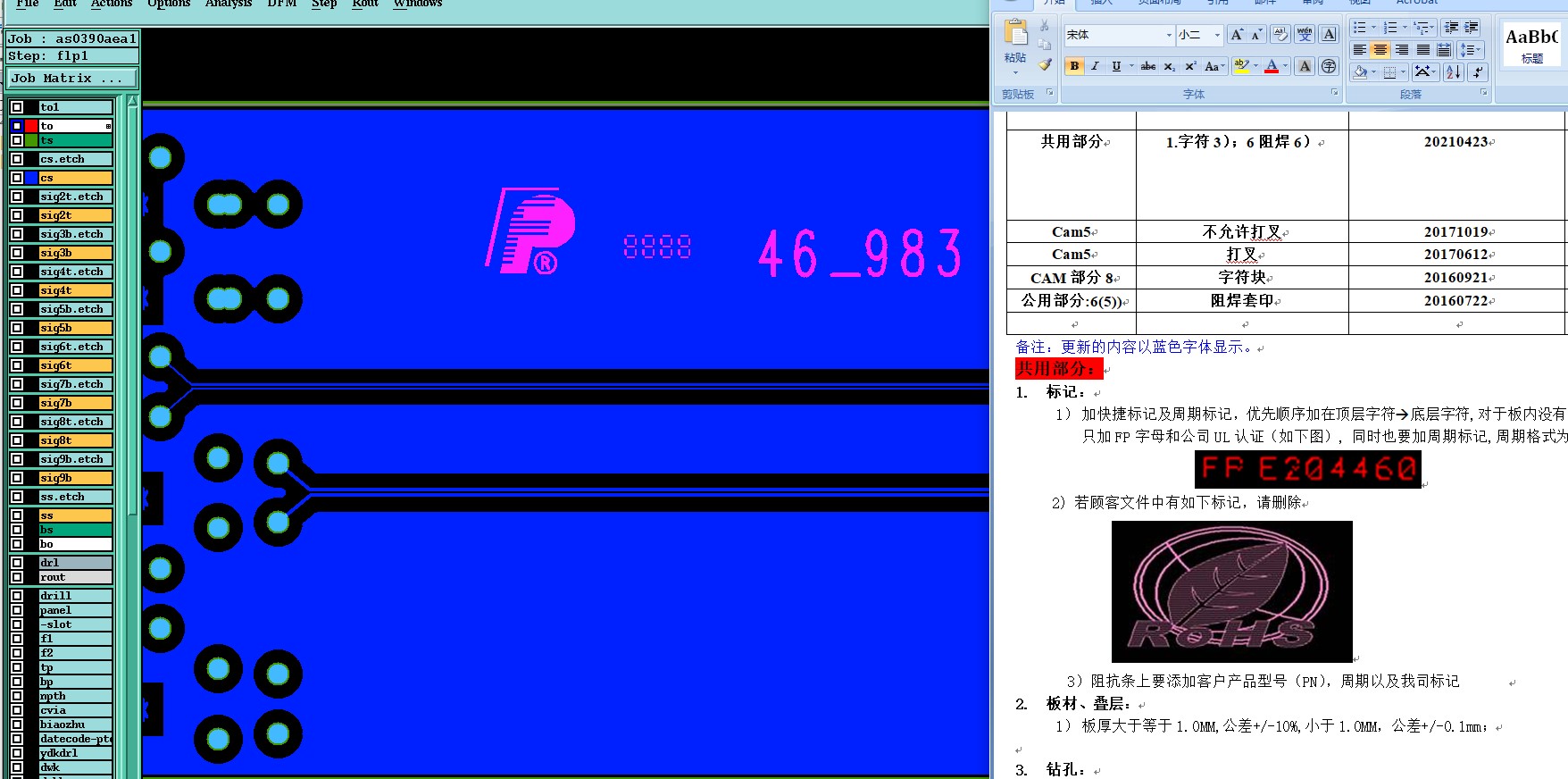
Task: Apply subscript formatting
Action: [1170, 66]
